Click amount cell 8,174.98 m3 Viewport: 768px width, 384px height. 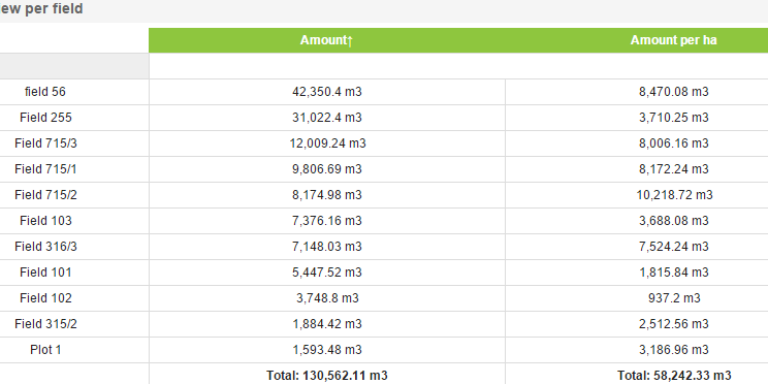pos(327,195)
